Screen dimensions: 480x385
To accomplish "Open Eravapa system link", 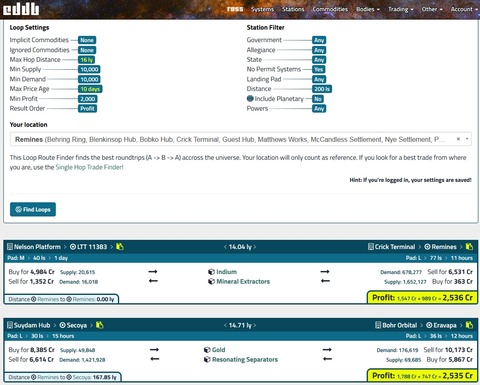I will click(445, 325).
